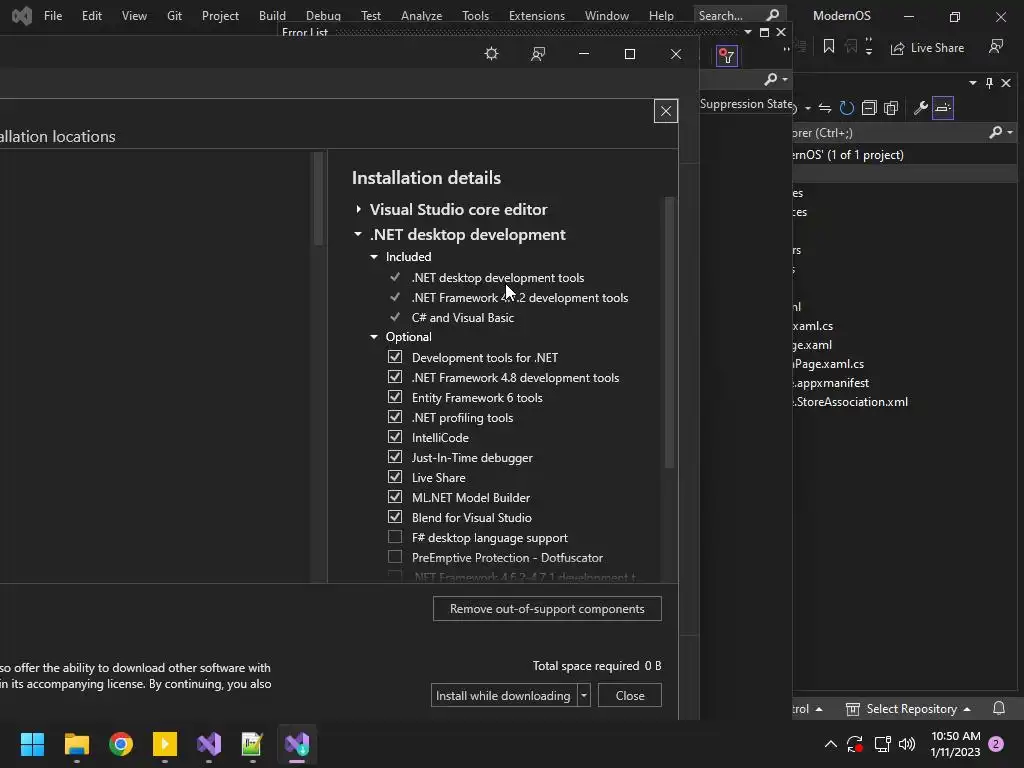The height and width of the screenshot is (768, 1024).
Task: Pin the Solution Explorer panel
Action: [989, 83]
